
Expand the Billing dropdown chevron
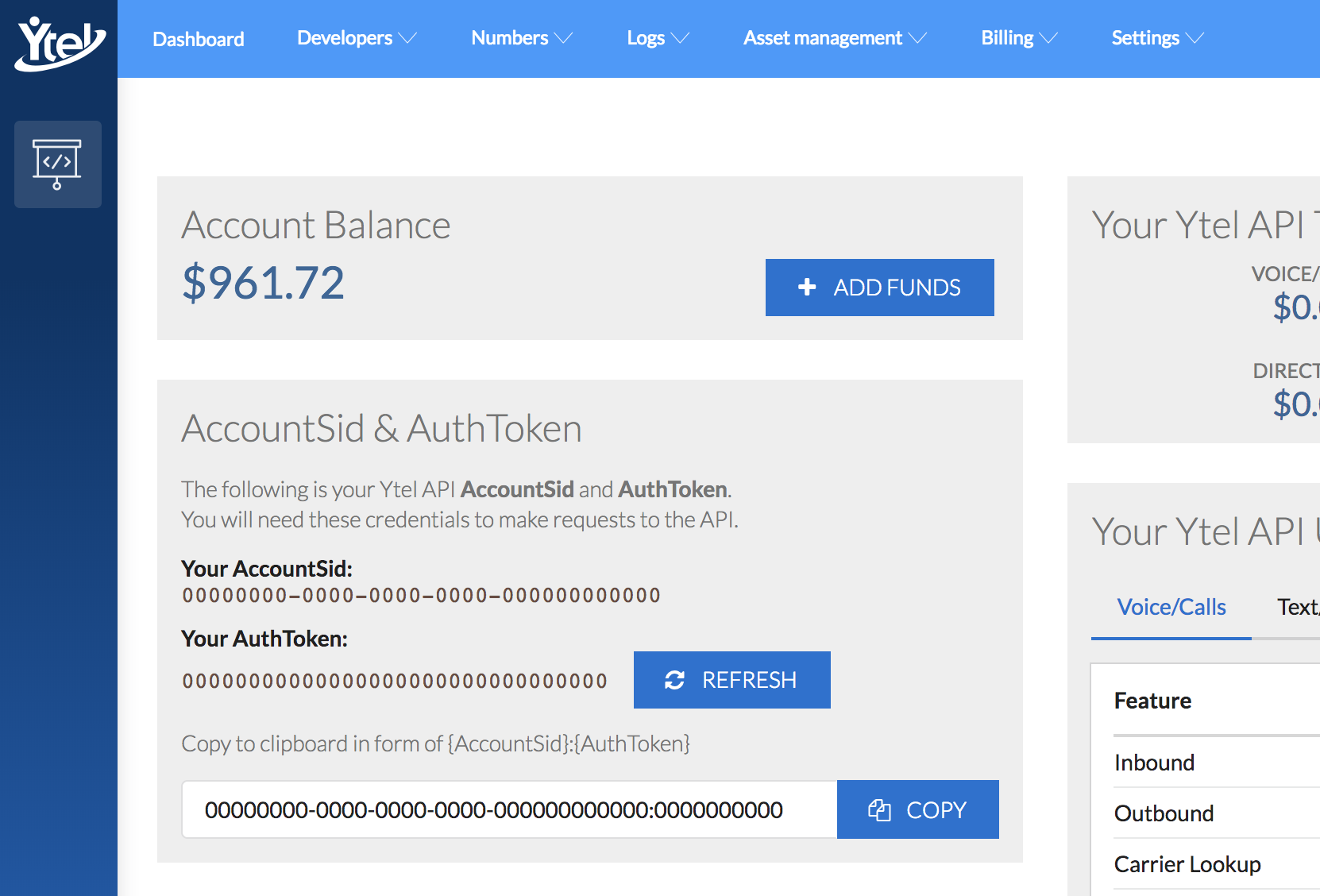(1048, 38)
